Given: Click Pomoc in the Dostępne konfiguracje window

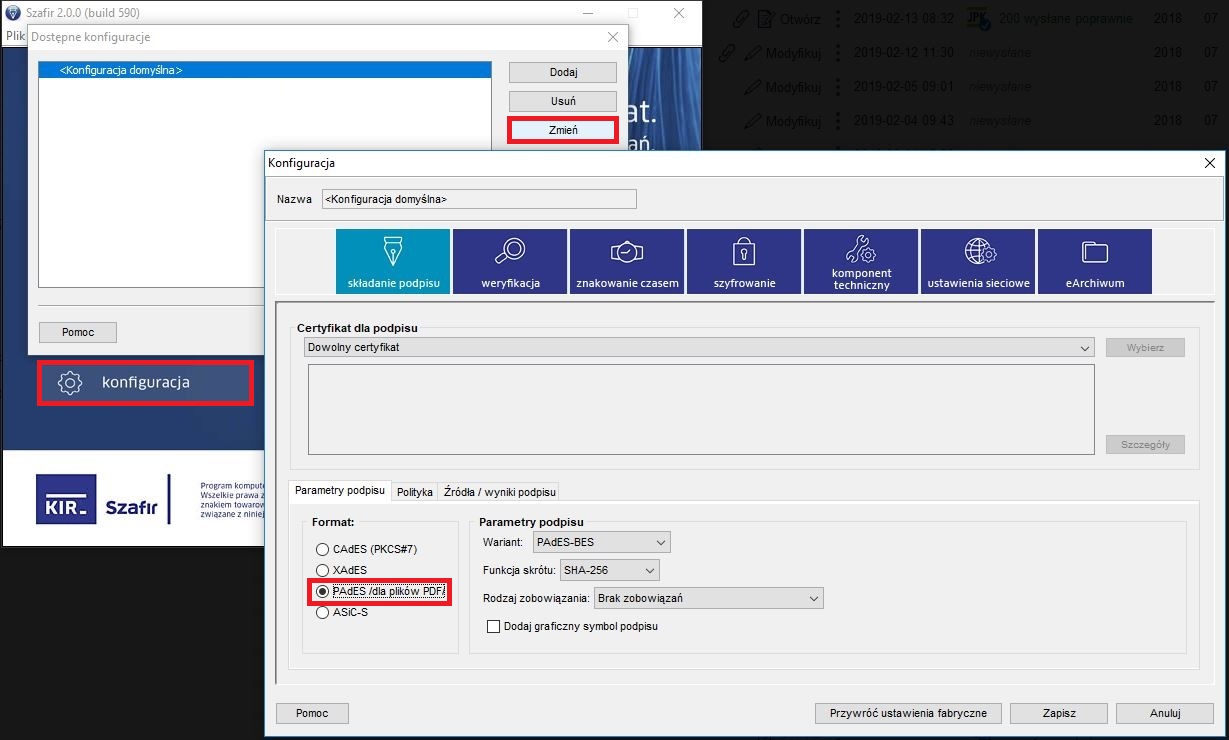Looking at the screenshot, I should pyautogui.click(x=78, y=332).
